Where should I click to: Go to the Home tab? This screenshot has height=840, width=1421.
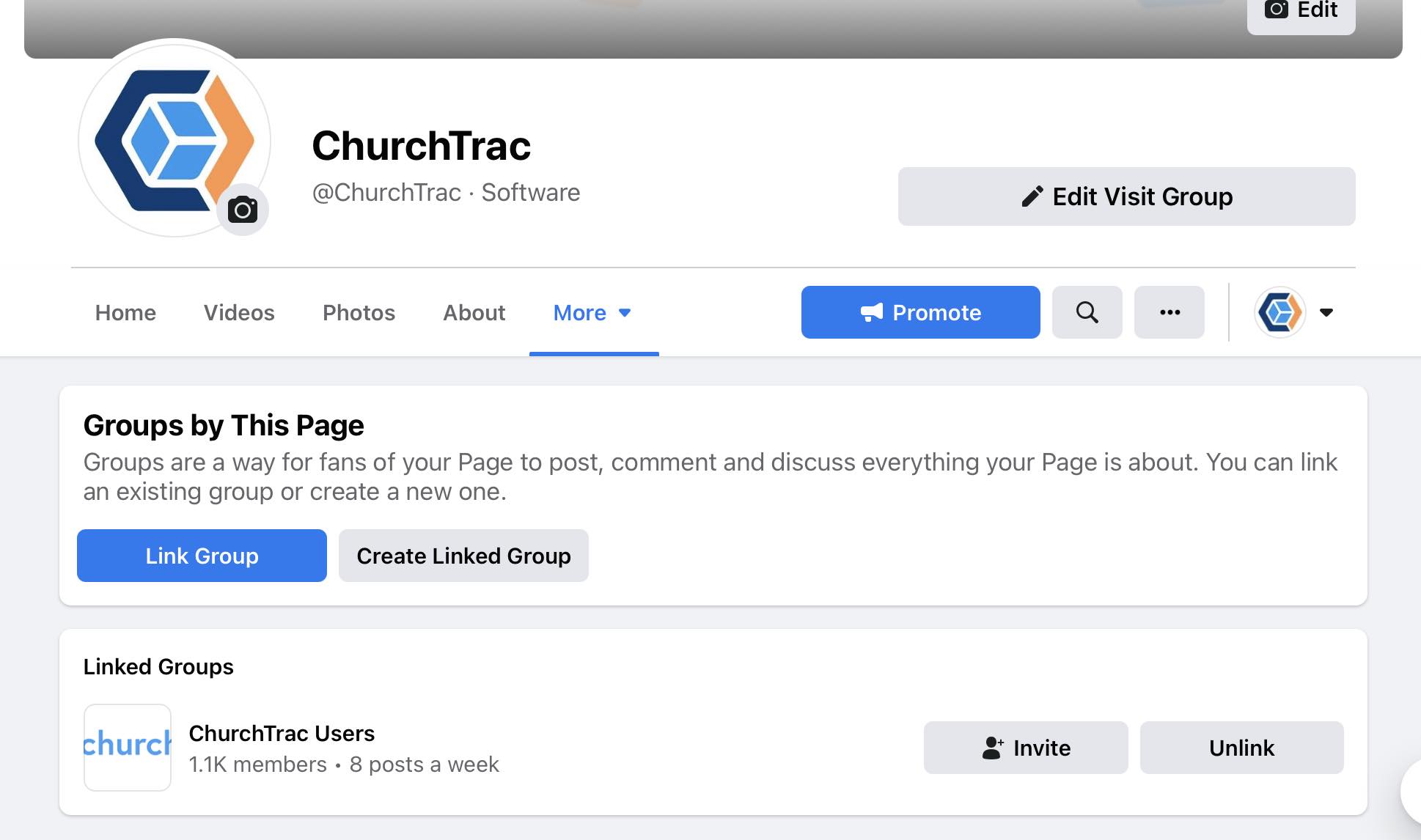coord(125,312)
